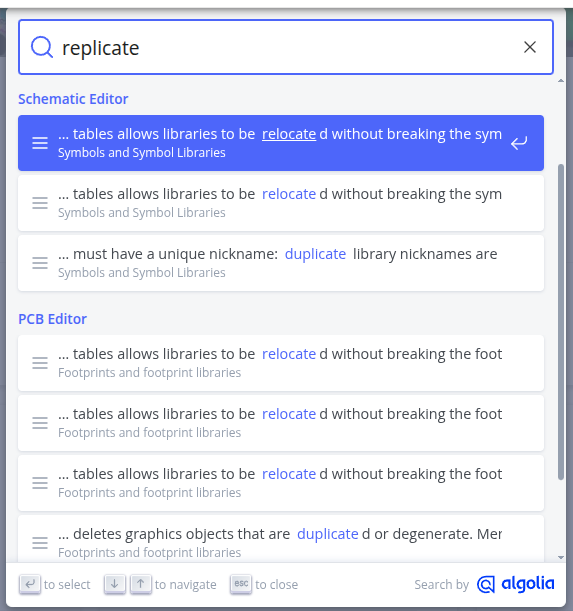573x611 pixels.
Task: Click the list icon of duplicated graphics objects result
Action: click(40, 543)
